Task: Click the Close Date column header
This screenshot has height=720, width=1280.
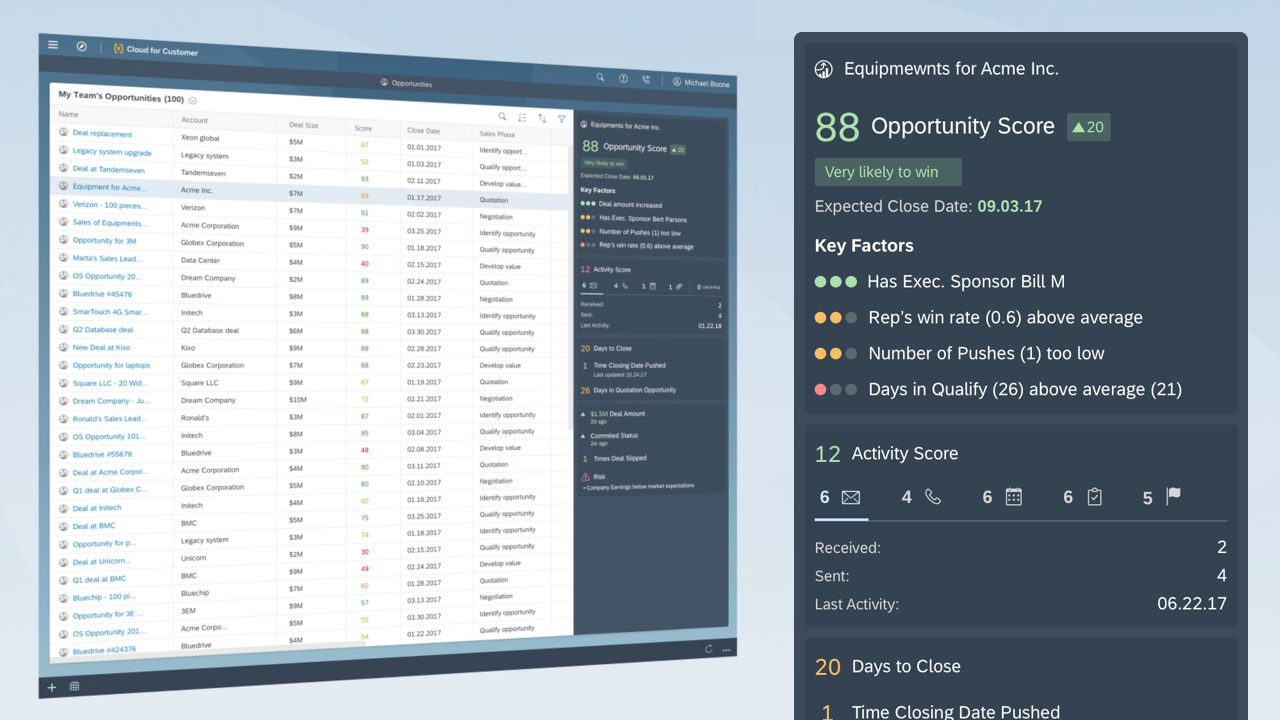Action: pos(423,131)
